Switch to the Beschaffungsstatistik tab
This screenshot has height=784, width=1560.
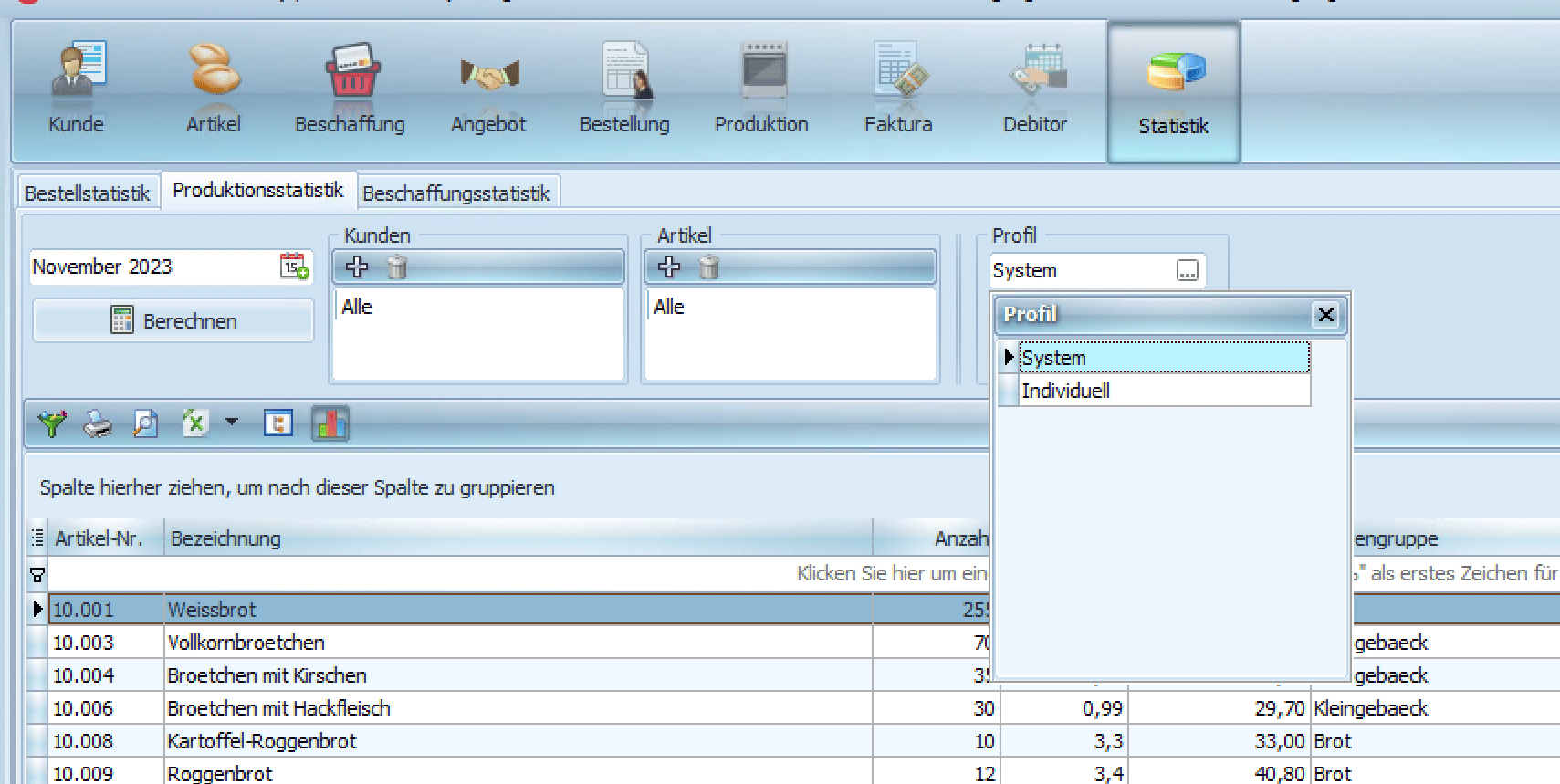(456, 193)
